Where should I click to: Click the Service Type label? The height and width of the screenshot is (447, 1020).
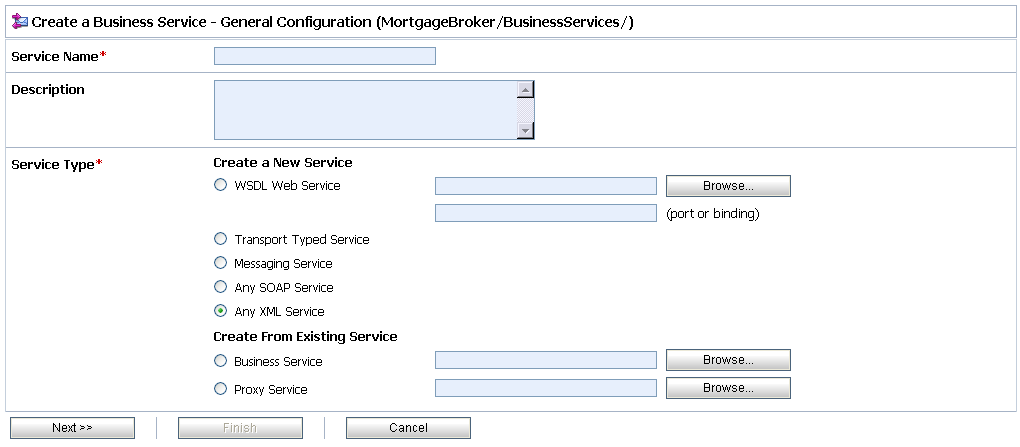[x=57, y=165]
